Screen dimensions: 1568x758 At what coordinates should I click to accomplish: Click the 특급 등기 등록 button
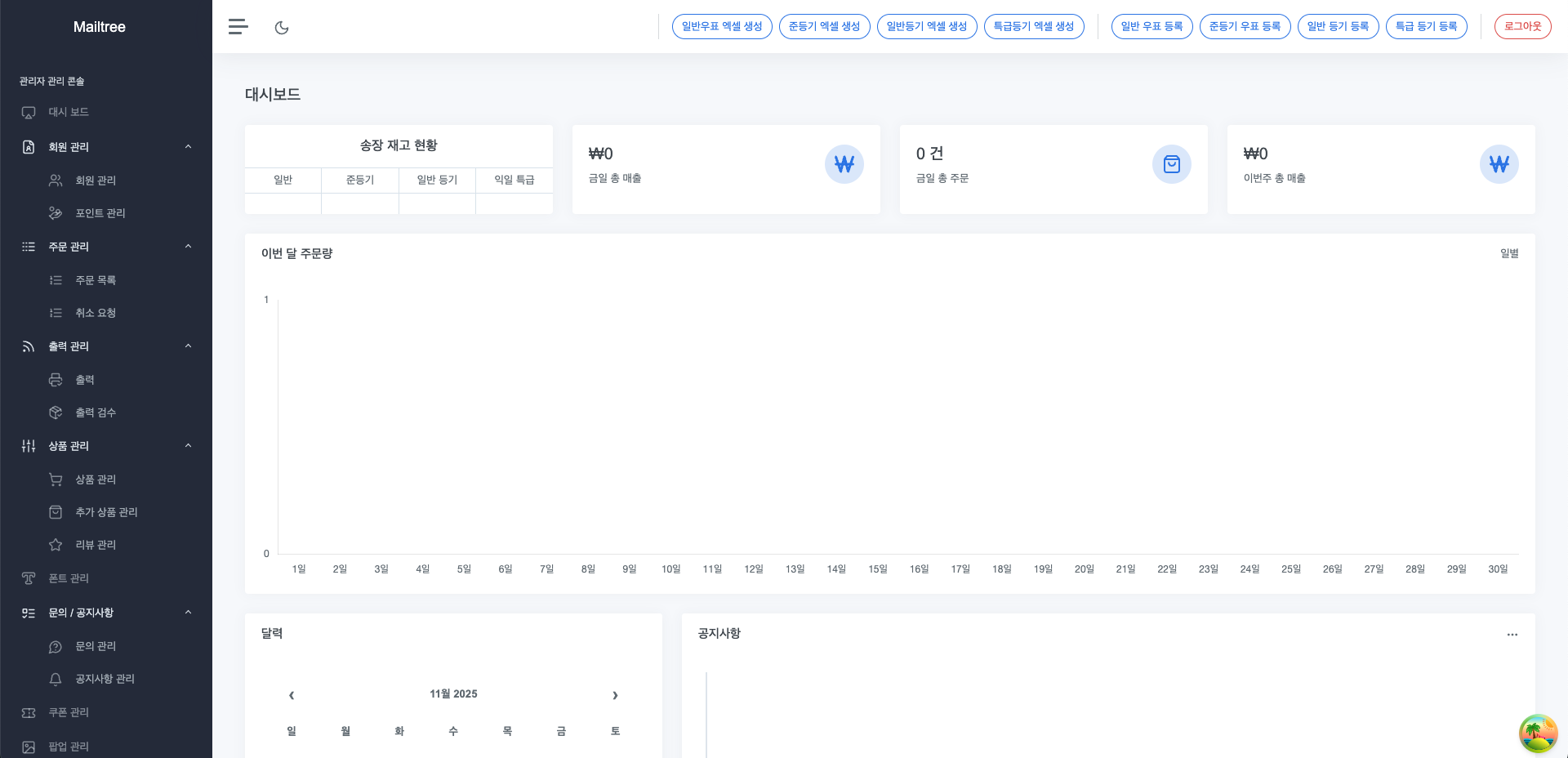pos(1426,26)
